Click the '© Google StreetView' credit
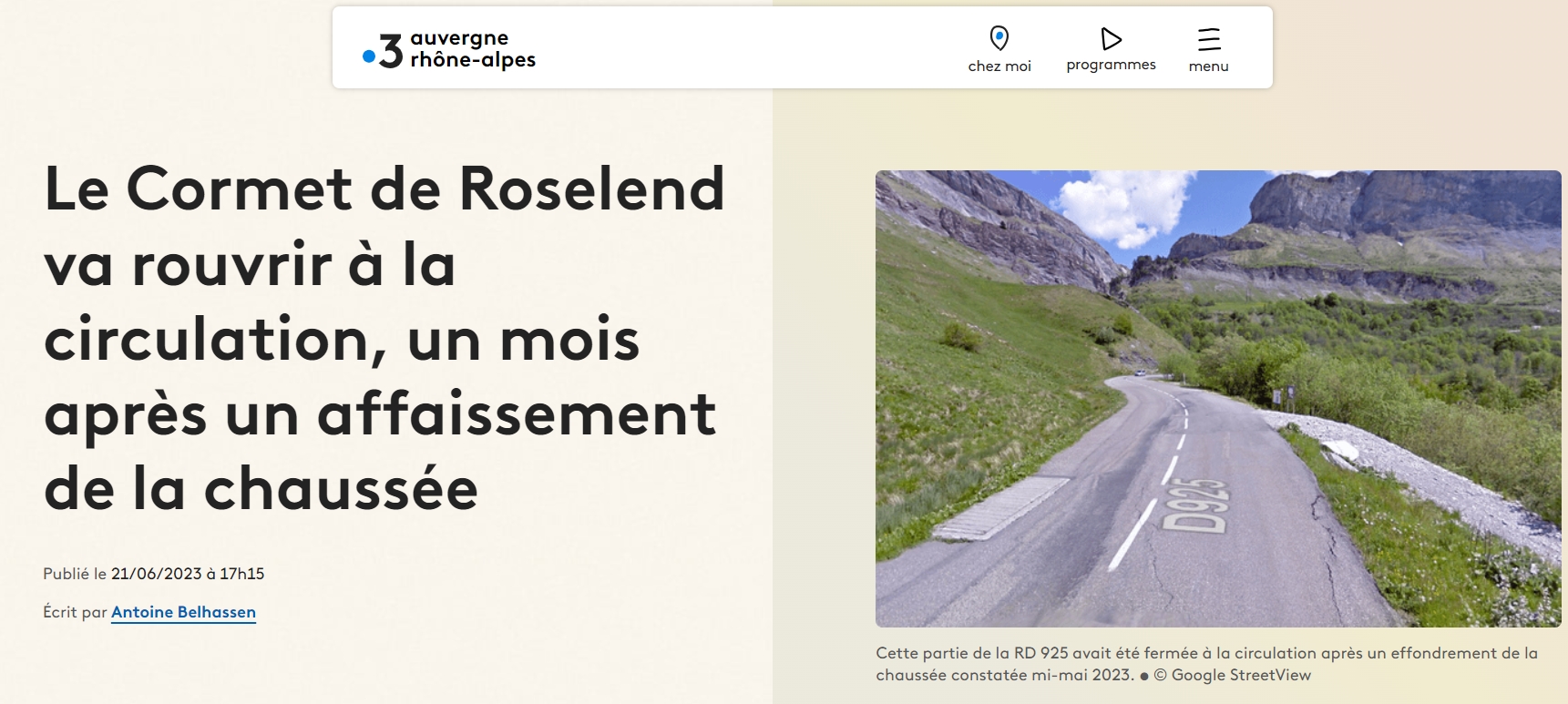Viewport: 1568px width, 704px height. click(1232, 676)
